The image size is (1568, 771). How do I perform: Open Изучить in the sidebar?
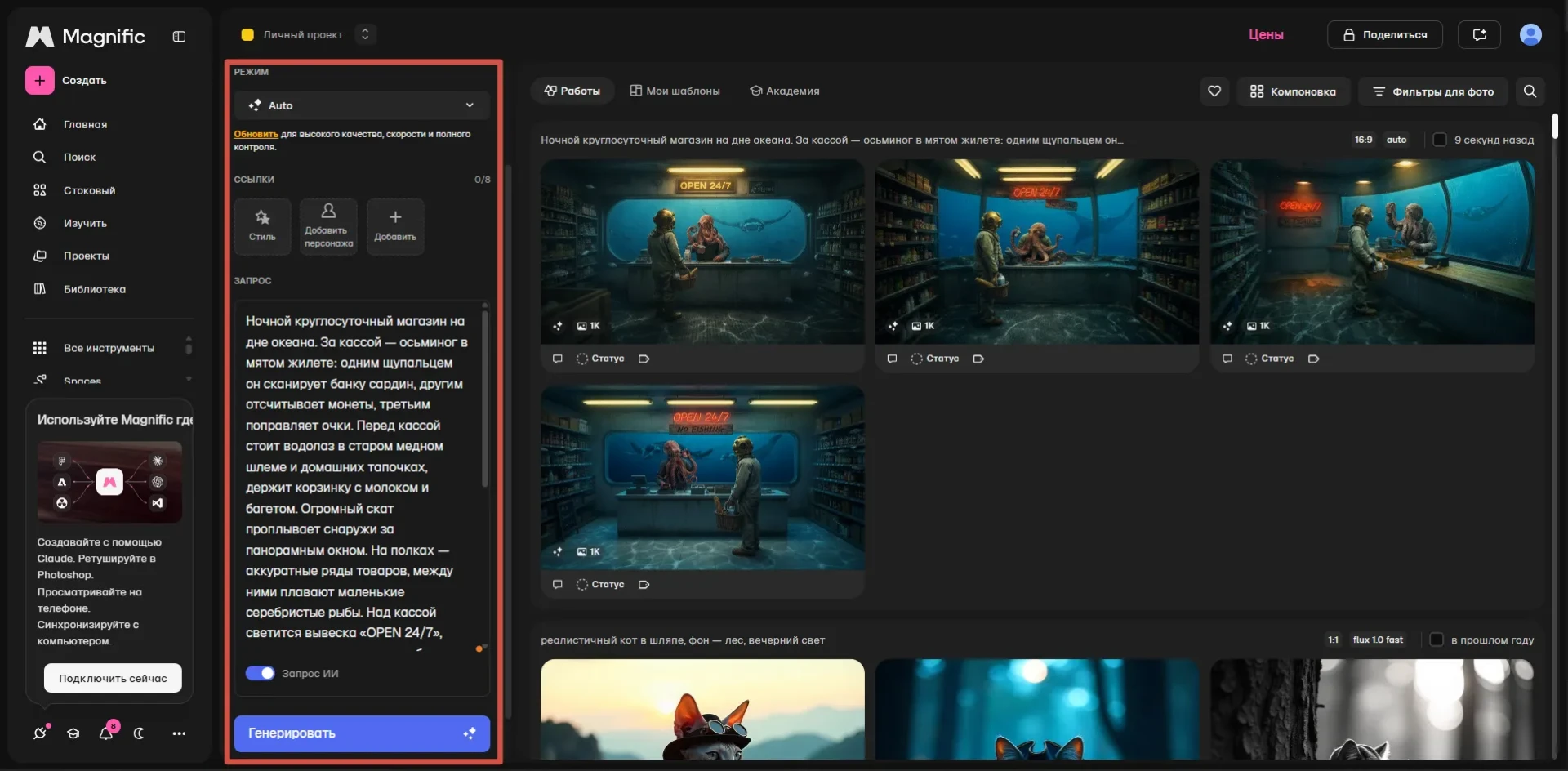click(85, 223)
